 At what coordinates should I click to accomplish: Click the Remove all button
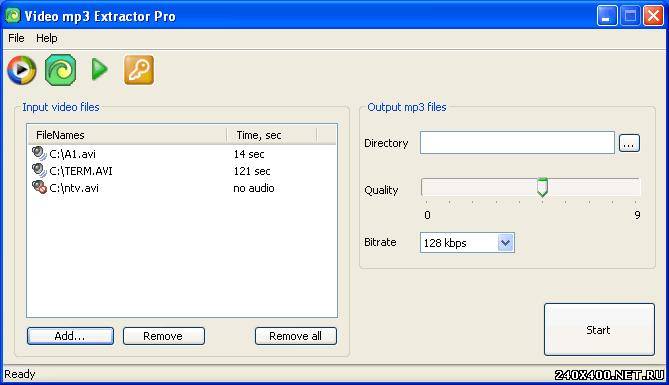296,336
